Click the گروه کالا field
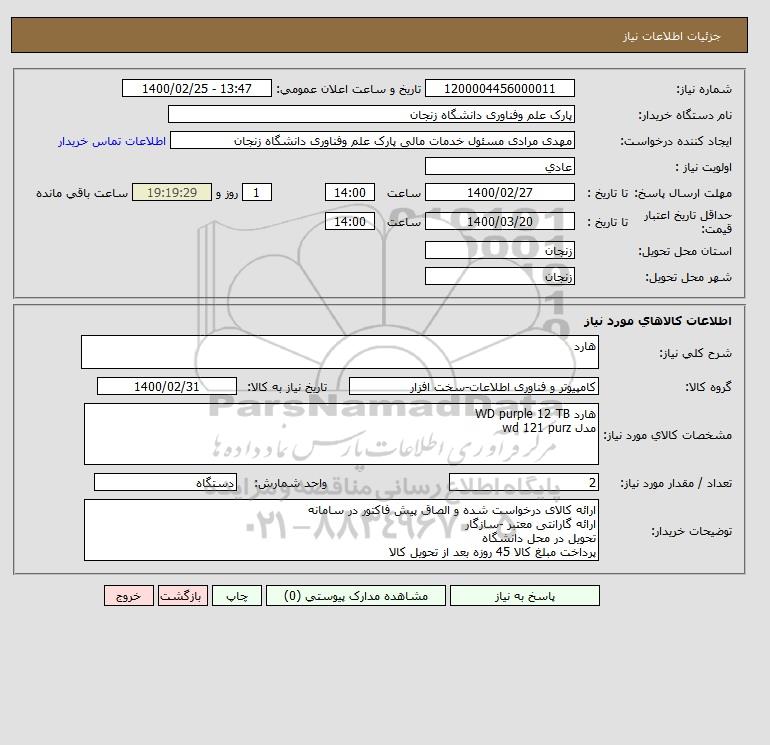 [x=473, y=386]
